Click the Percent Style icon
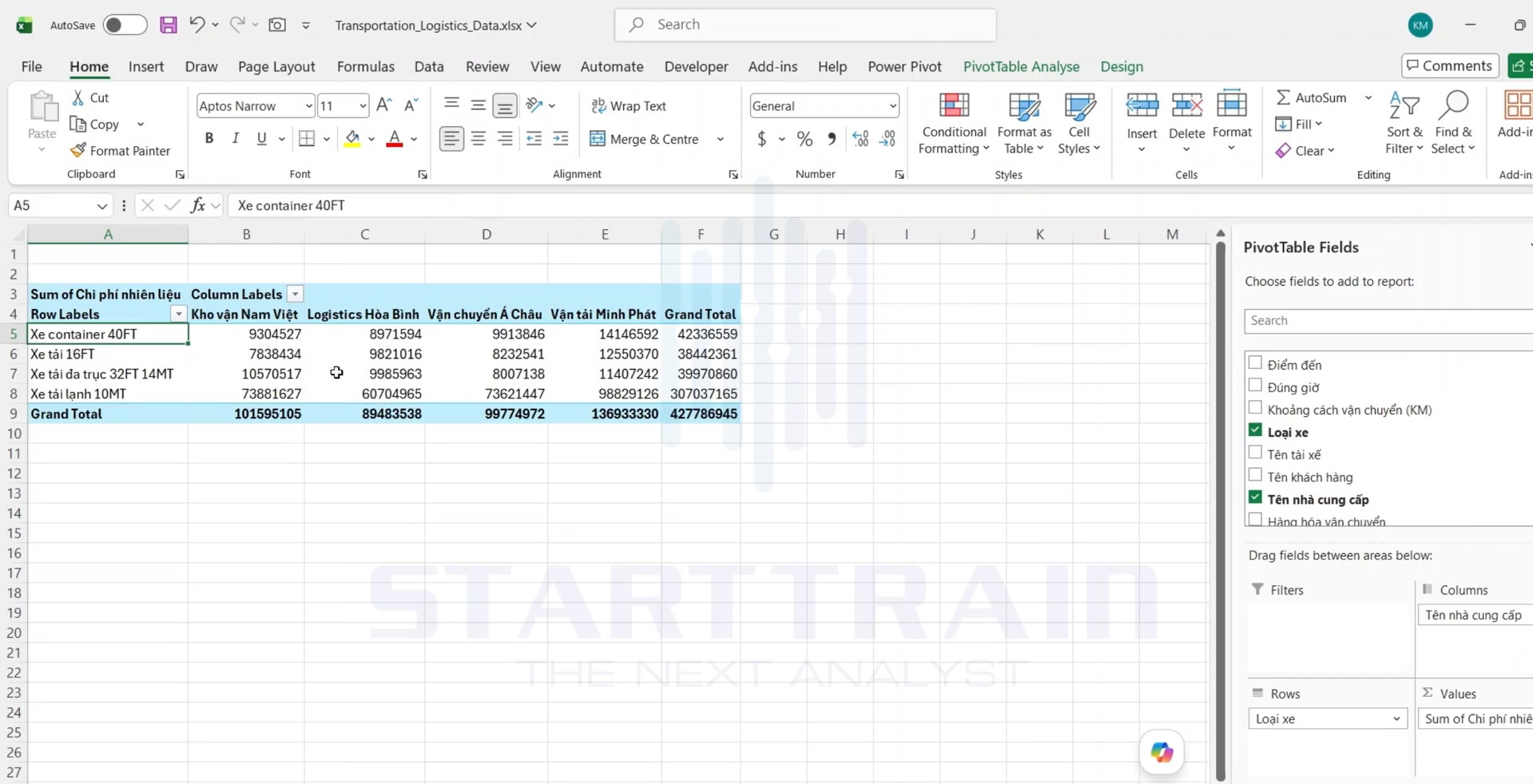Screen dimensions: 1533x784 coord(804,139)
